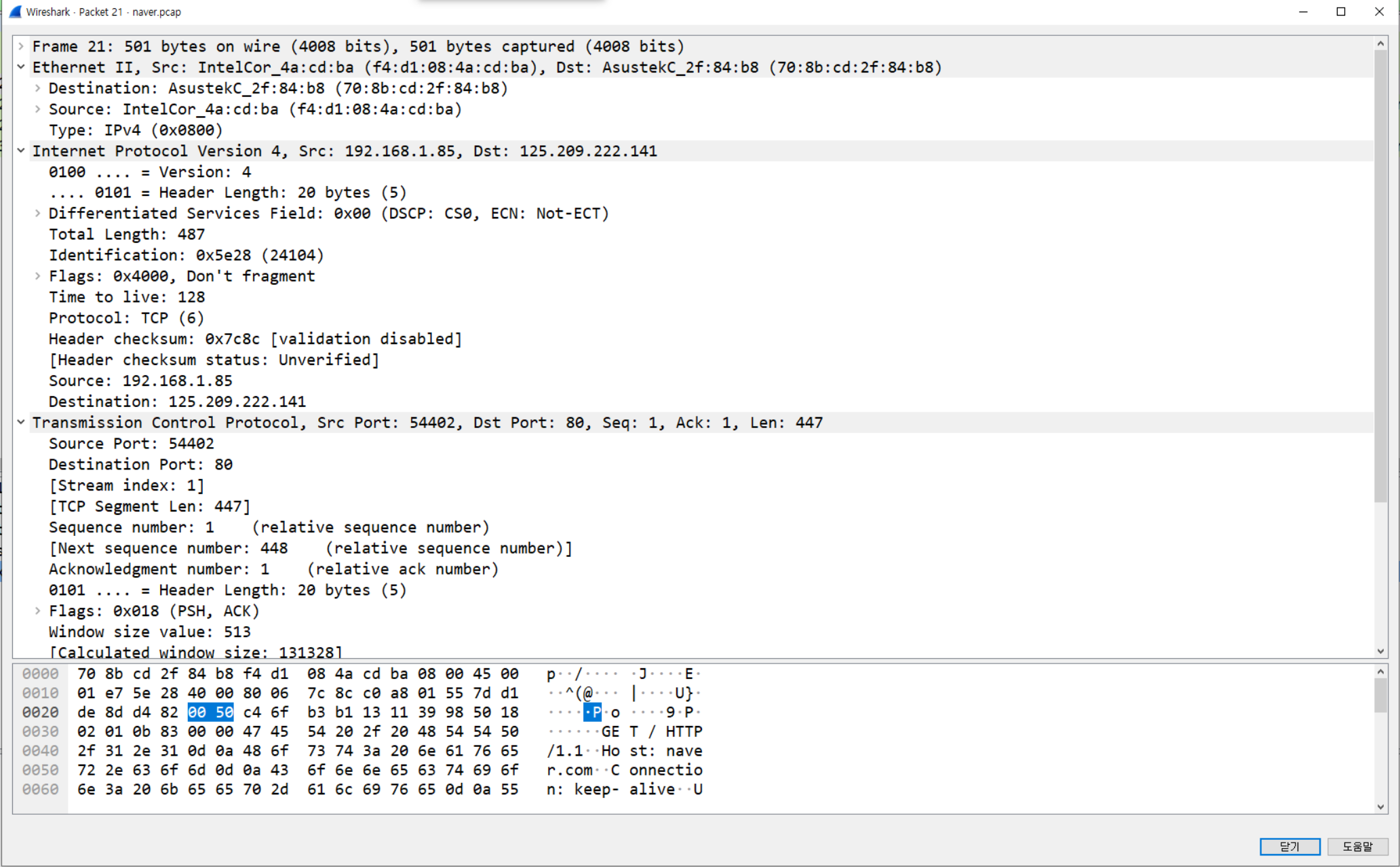
Task: Expand TCP Flags 0x018 row
Action: (x=38, y=611)
